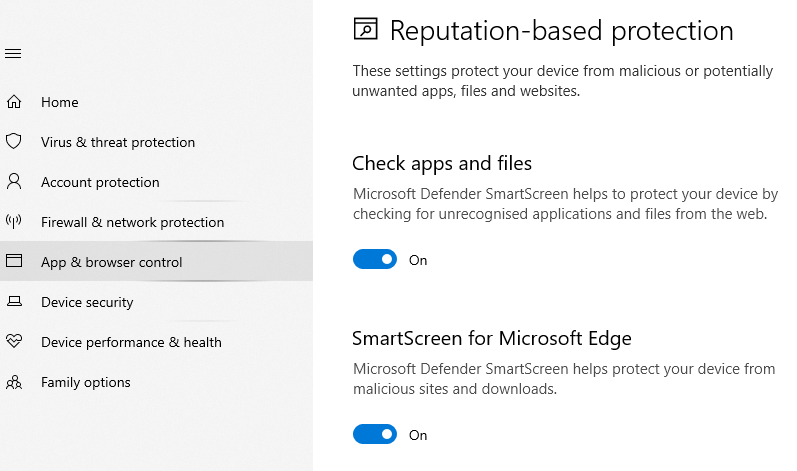
Task: Select App & browser control item
Action: (112, 262)
